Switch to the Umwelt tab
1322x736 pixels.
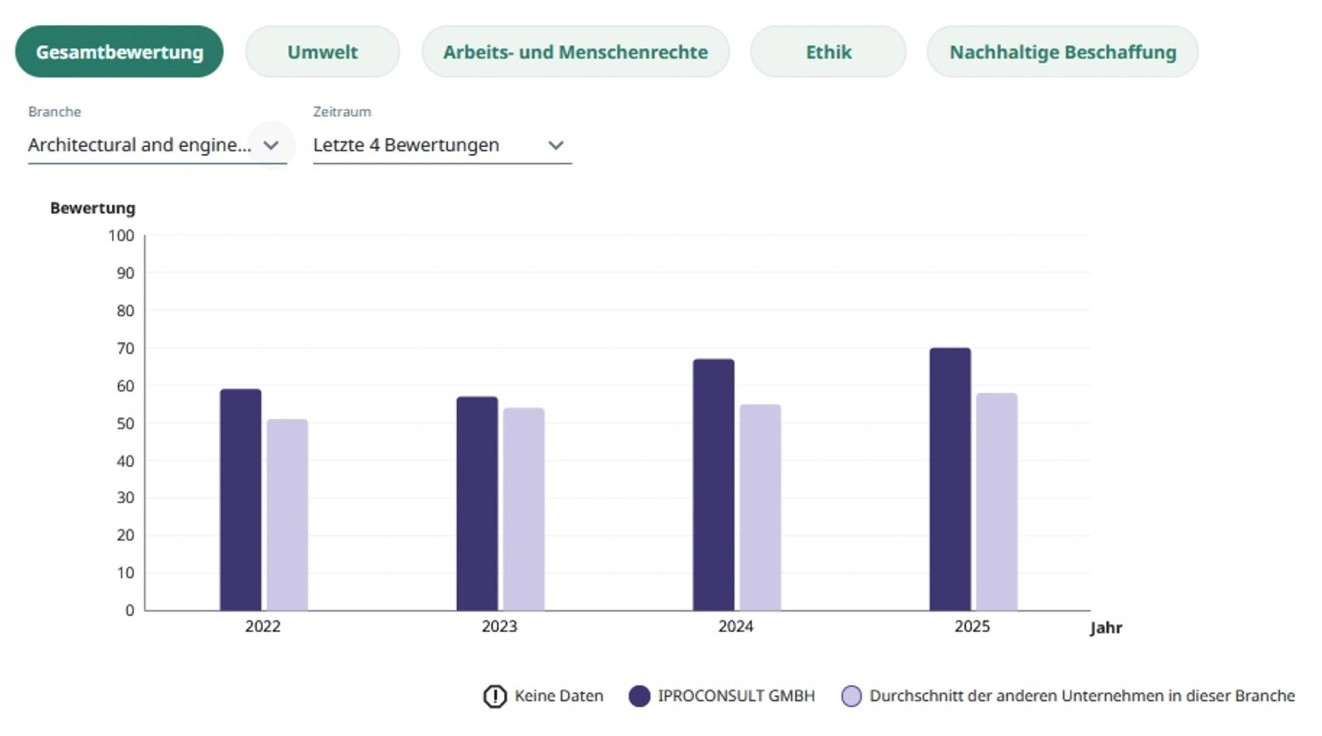322,51
